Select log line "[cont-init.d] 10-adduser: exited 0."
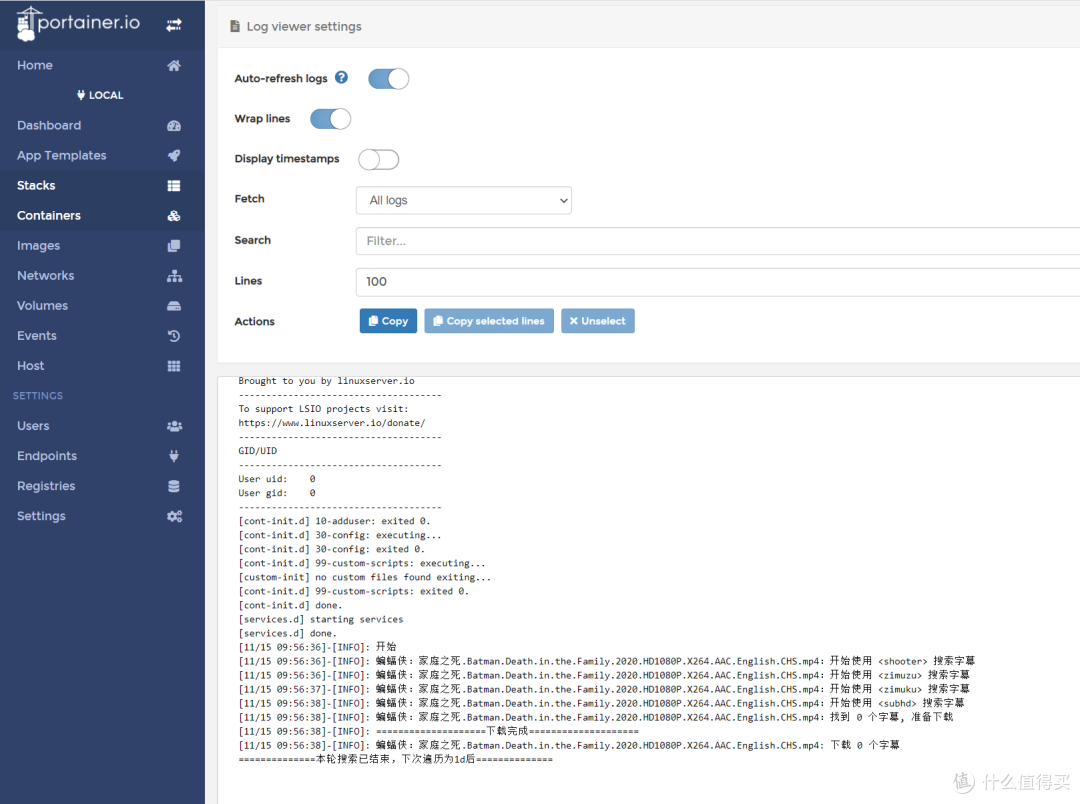The height and width of the screenshot is (804, 1080). point(334,522)
